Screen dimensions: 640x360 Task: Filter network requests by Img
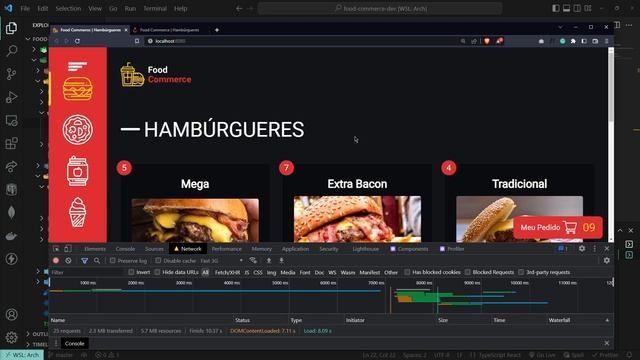(x=271, y=272)
